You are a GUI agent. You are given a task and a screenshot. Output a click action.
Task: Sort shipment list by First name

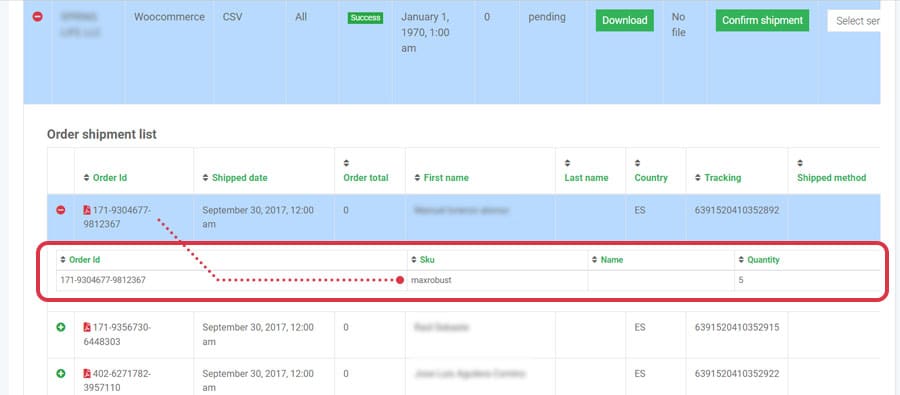click(441, 178)
